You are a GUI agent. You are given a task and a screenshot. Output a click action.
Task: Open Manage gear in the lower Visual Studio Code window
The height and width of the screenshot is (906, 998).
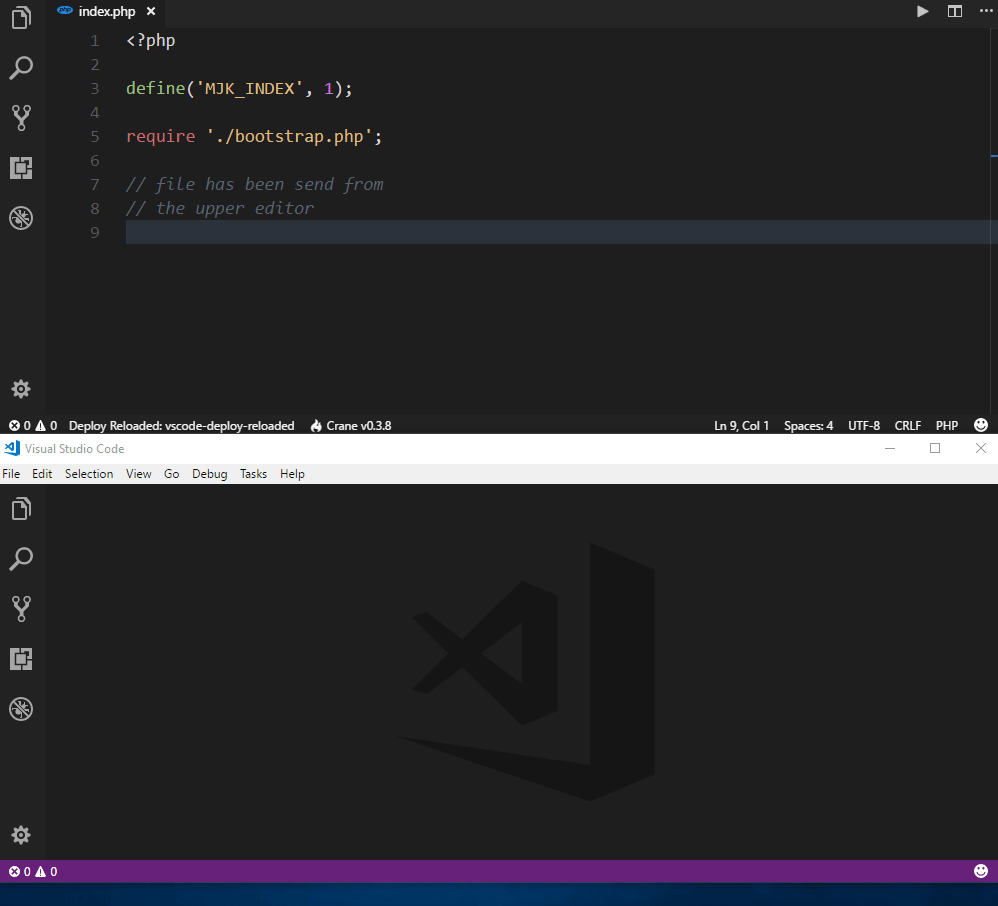(x=21, y=835)
